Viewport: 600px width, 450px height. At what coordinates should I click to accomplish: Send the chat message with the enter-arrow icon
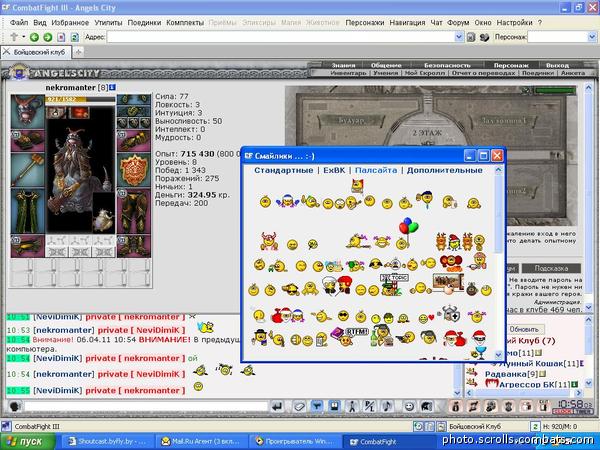point(277,406)
